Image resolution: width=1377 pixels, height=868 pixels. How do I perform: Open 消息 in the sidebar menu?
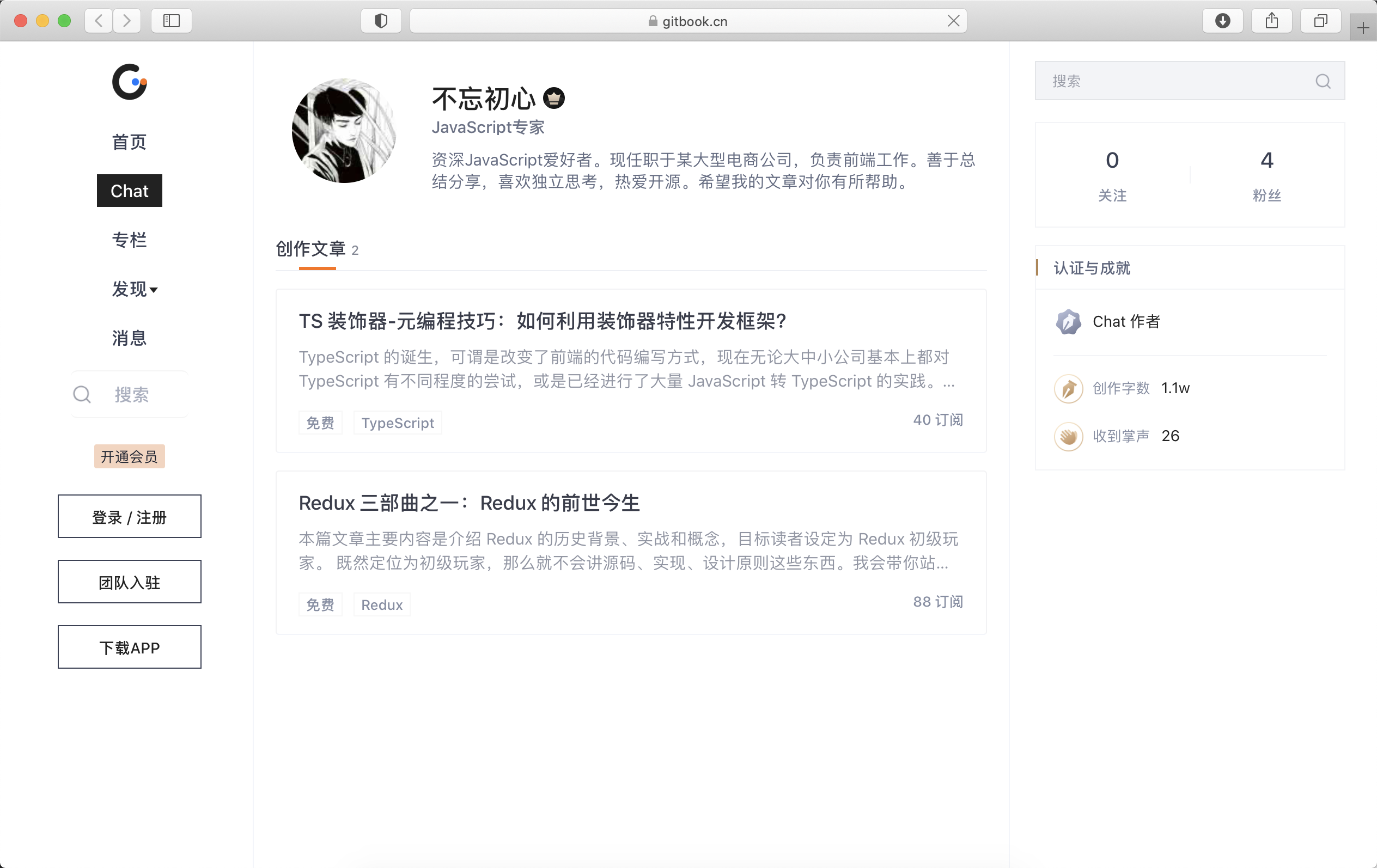click(x=129, y=338)
